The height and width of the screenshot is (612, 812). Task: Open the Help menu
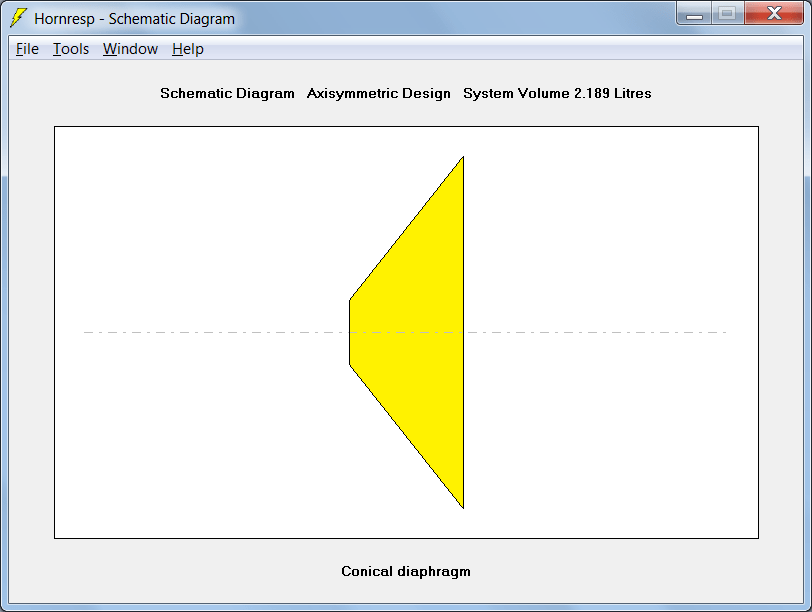point(188,49)
